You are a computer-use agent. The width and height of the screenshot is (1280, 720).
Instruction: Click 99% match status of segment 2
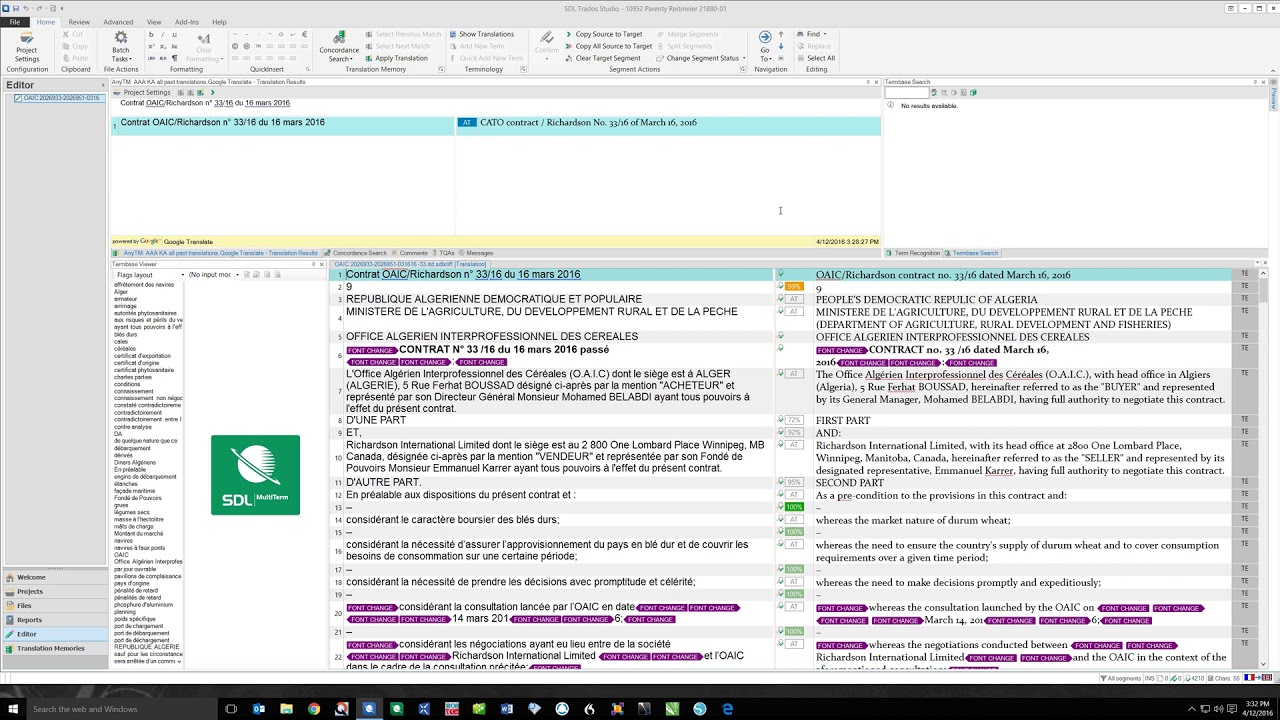coord(794,287)
